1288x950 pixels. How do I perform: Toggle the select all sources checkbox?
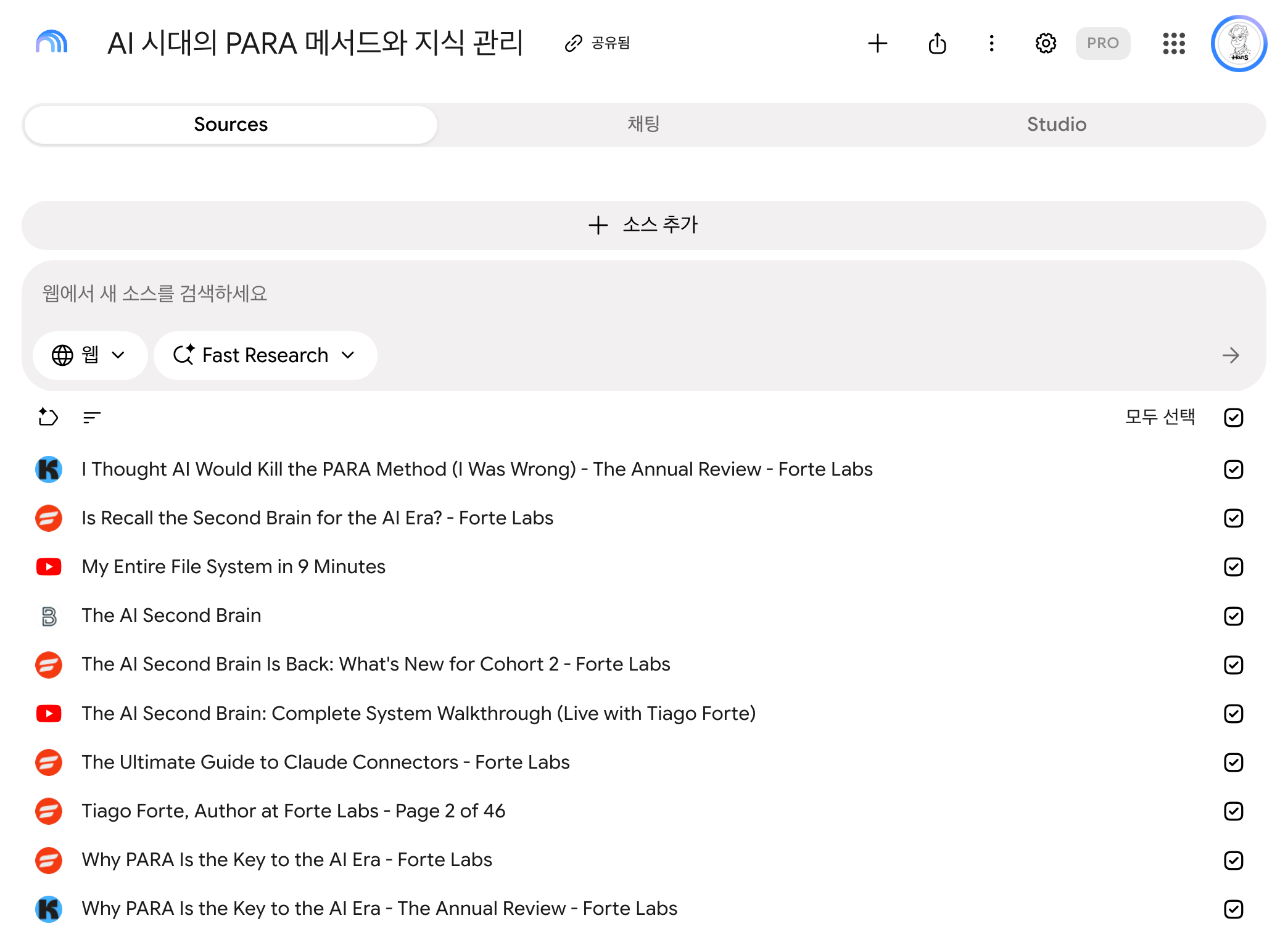tap(1234, 417)
